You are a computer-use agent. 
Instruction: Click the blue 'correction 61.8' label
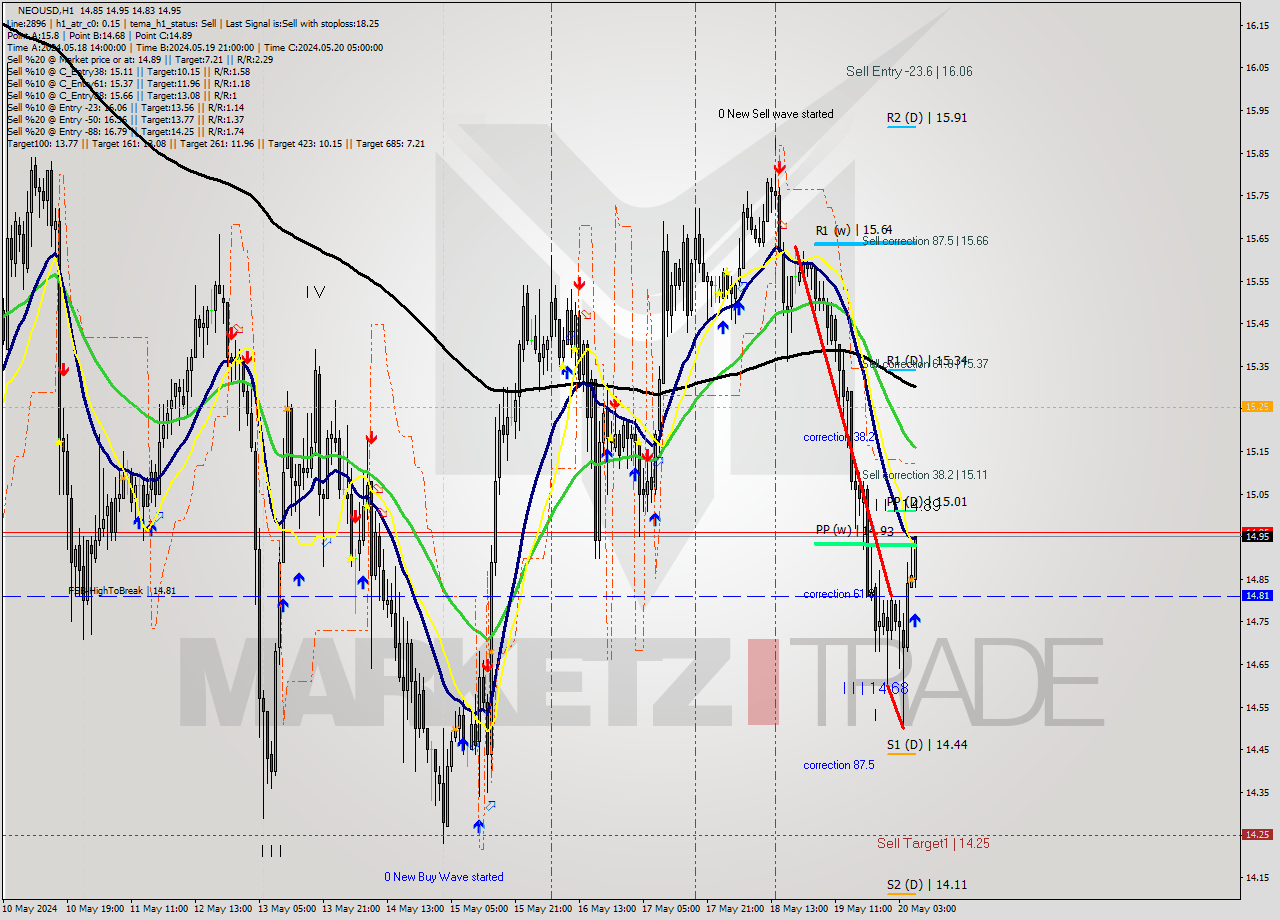click(840, 594)
